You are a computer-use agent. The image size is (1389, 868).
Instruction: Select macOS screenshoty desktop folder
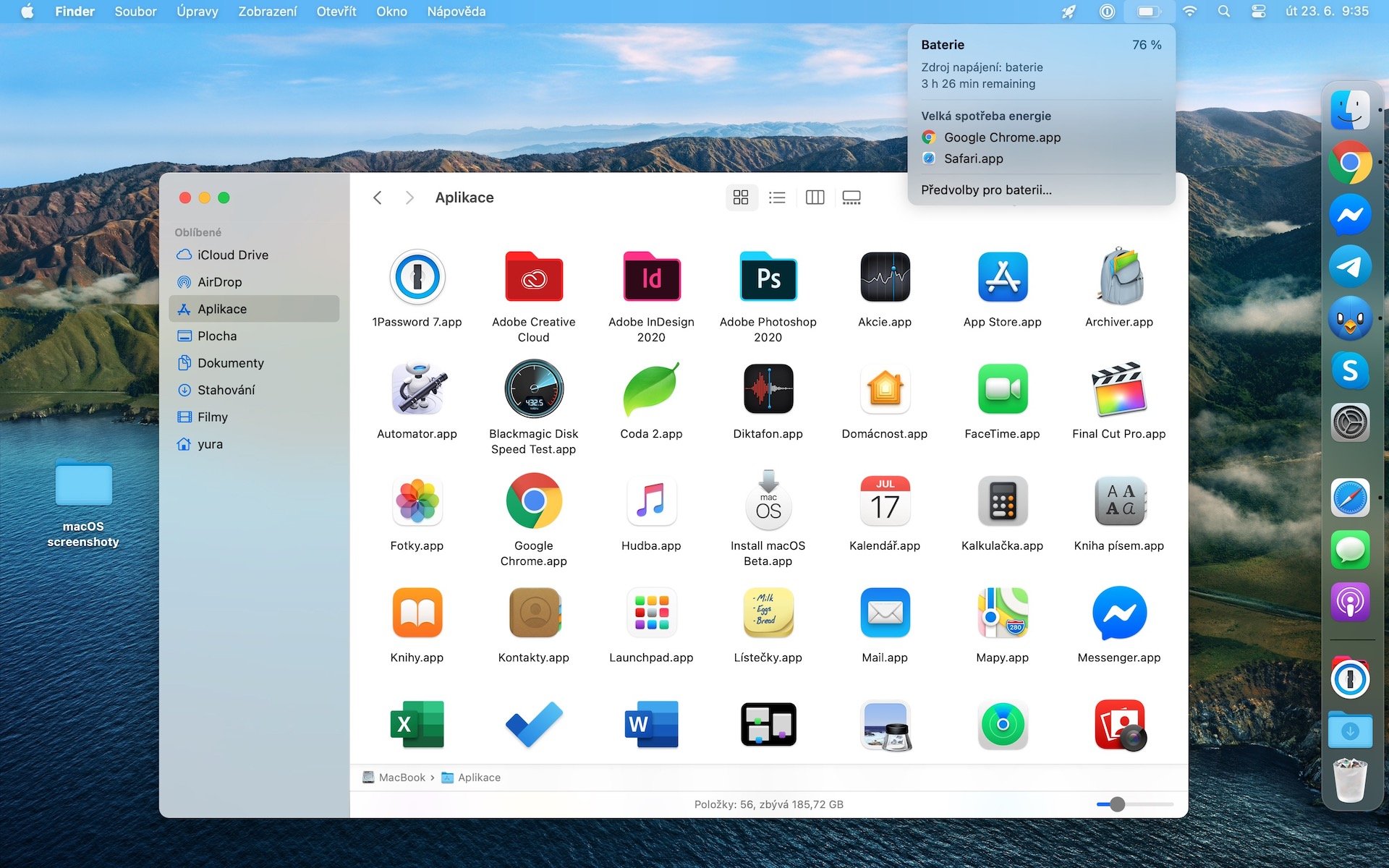coord(83,504)
